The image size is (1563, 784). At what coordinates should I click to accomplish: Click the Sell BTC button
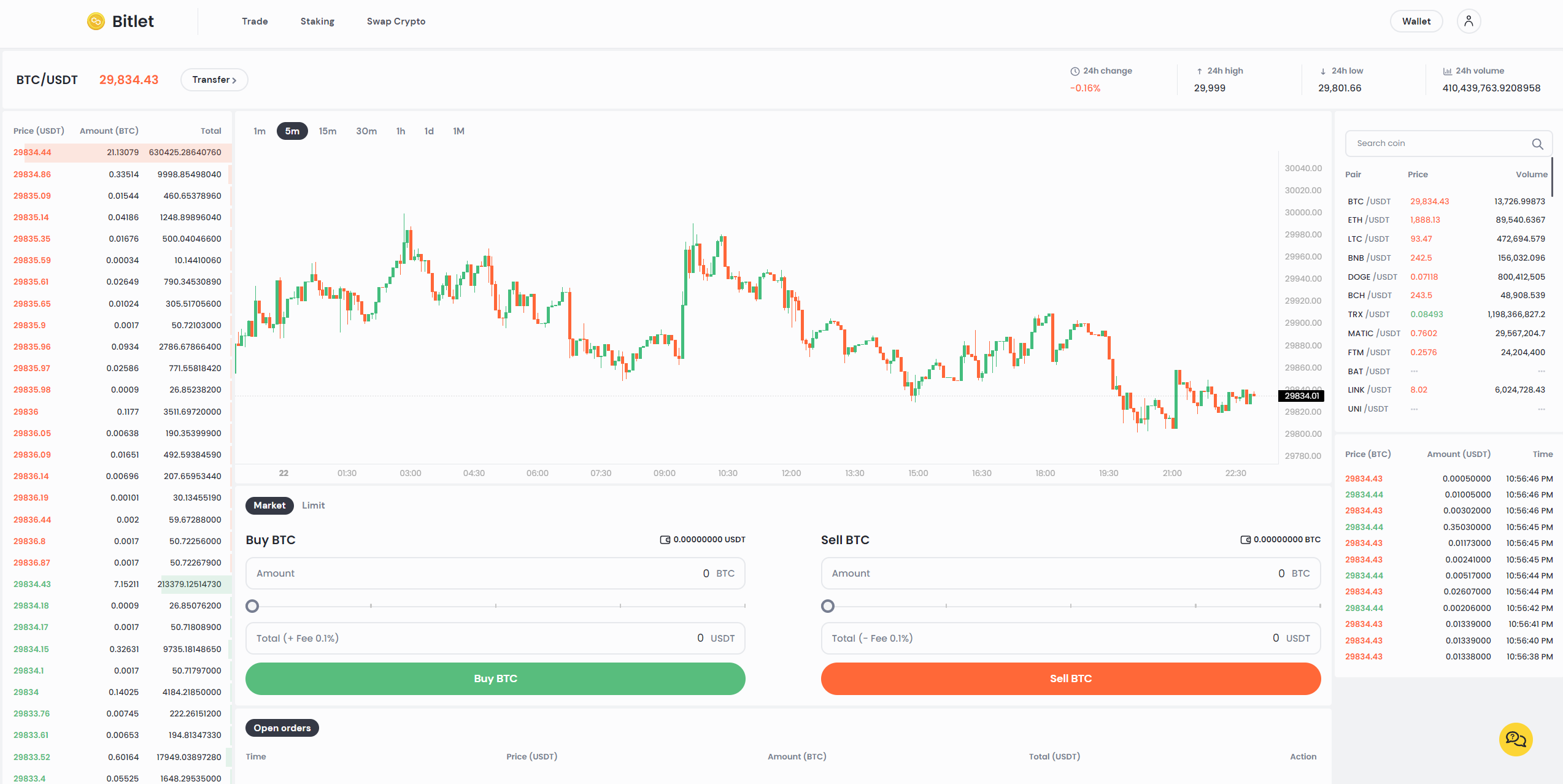click(1070, 678)
